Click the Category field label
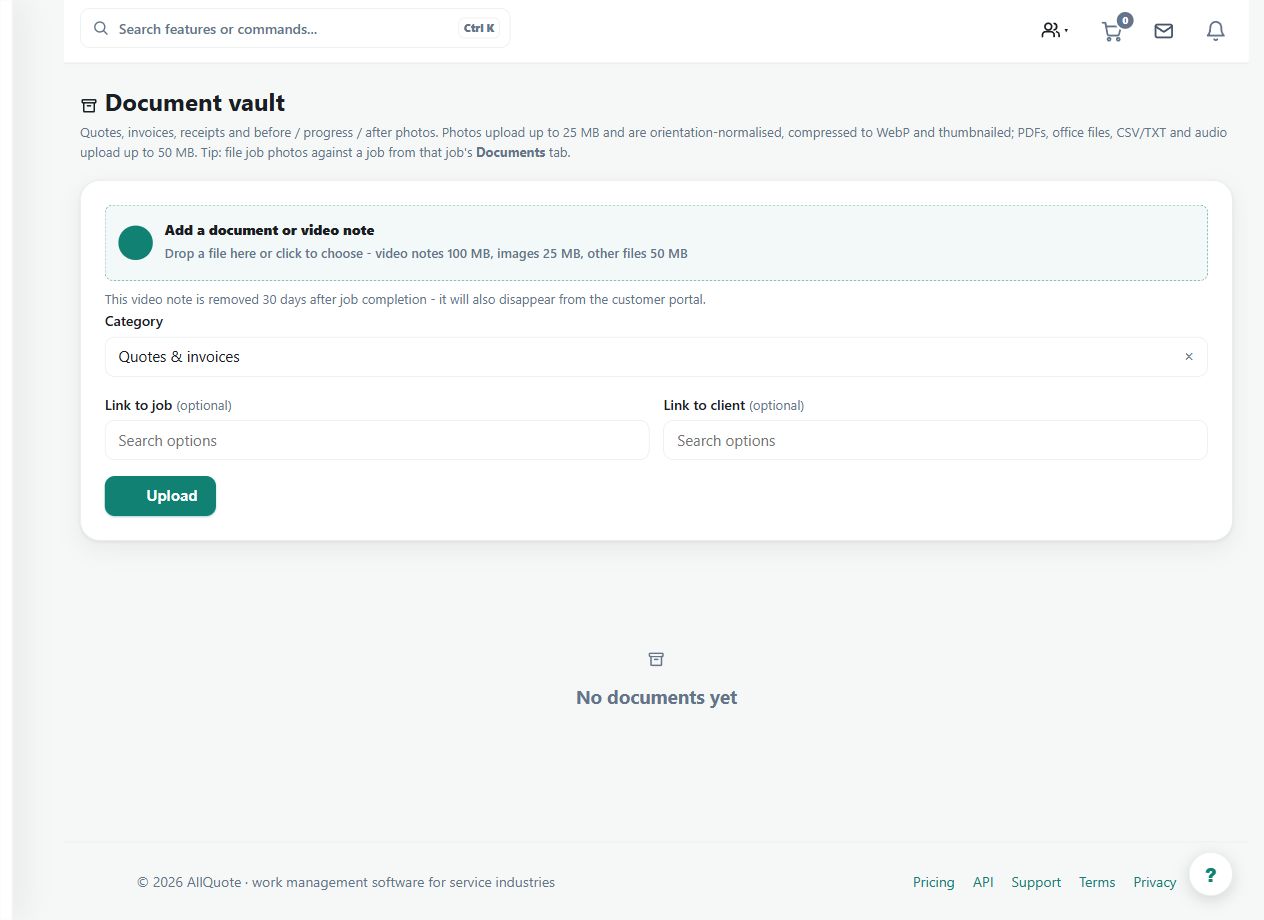1264x920 pixels. click(x=134, y=321)
